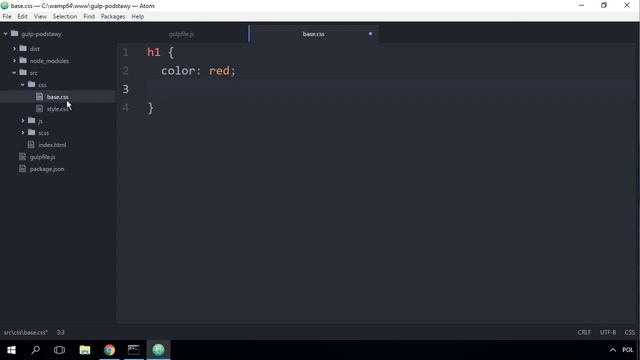This screenshot has width=640, height=360.
Task: Click the modified dot on base.css tab
Action: pyautogui.click(x=370, y=34)
